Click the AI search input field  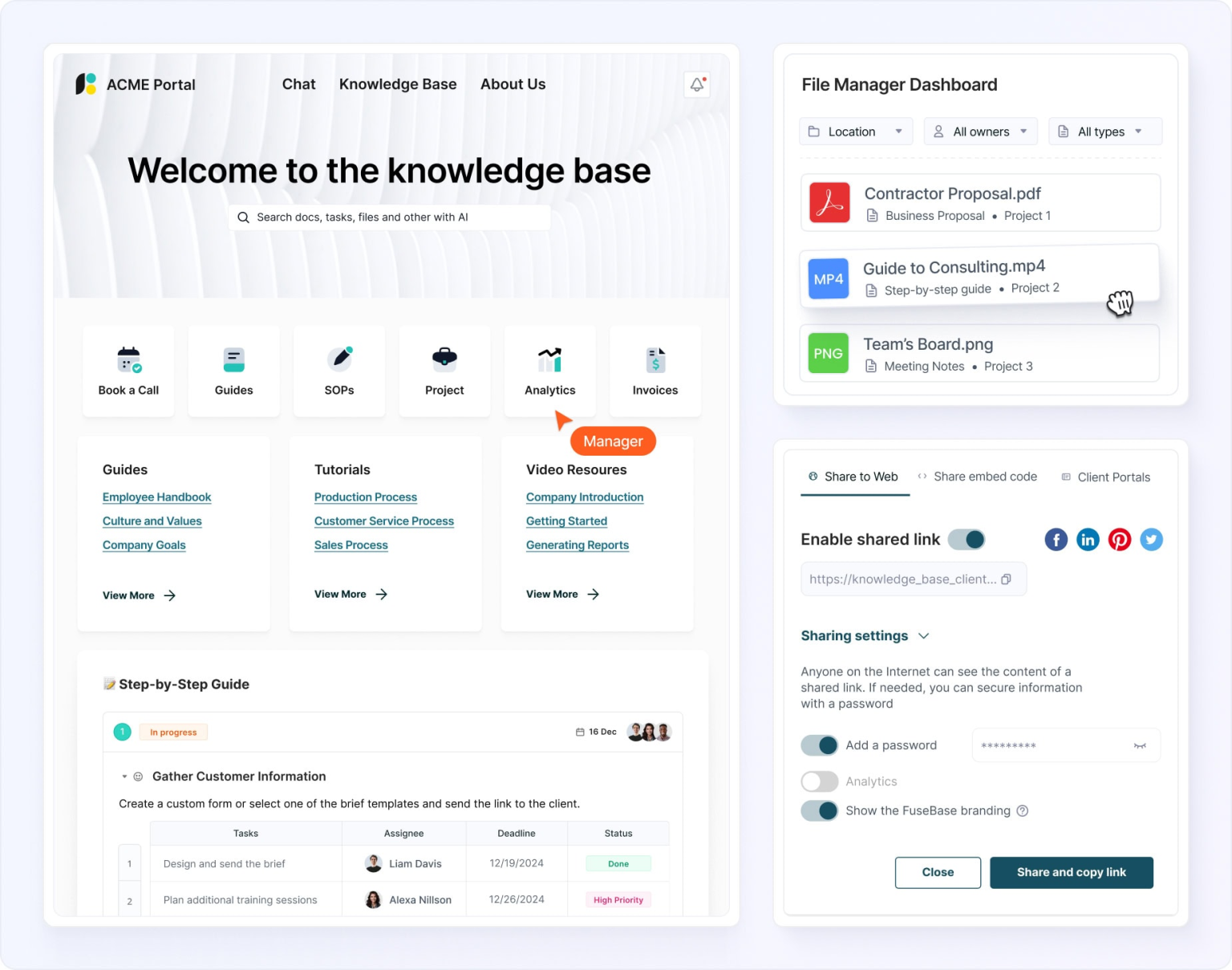tap(389, 217)
